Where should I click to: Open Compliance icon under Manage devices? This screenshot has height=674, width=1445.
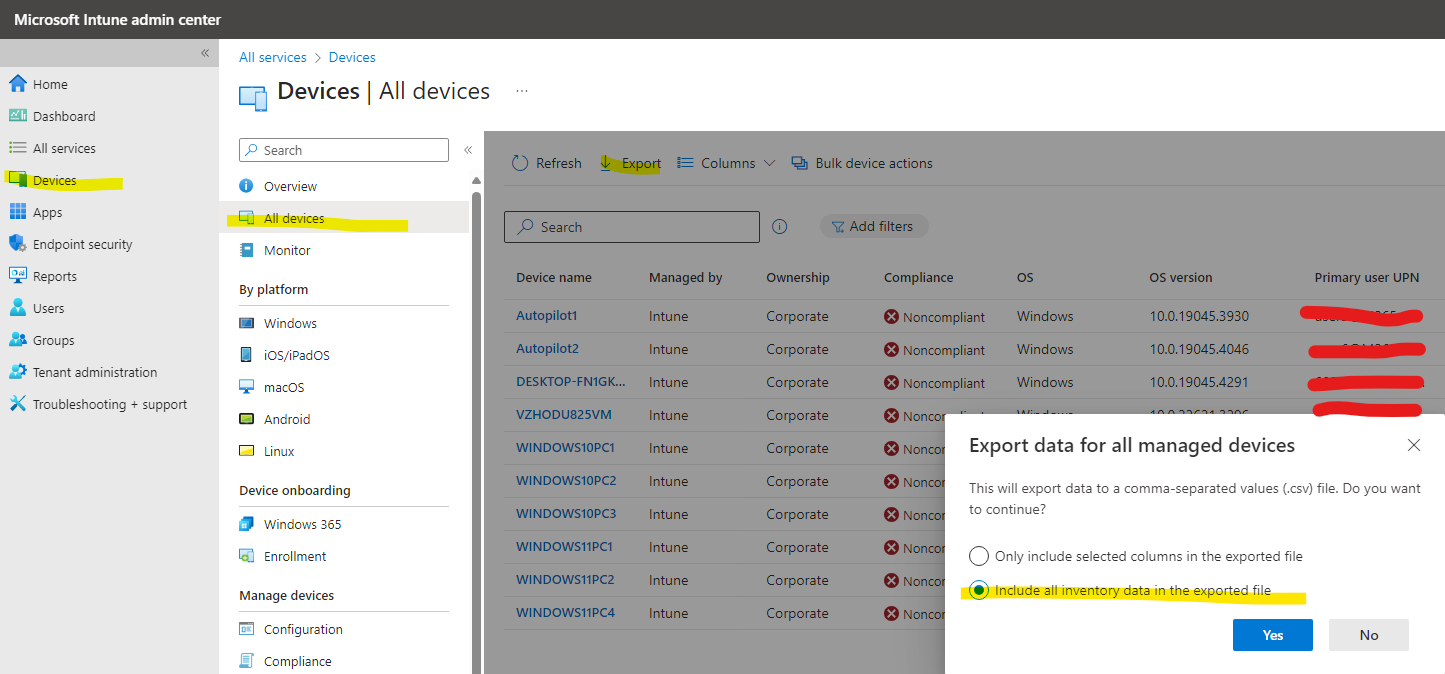246,661
